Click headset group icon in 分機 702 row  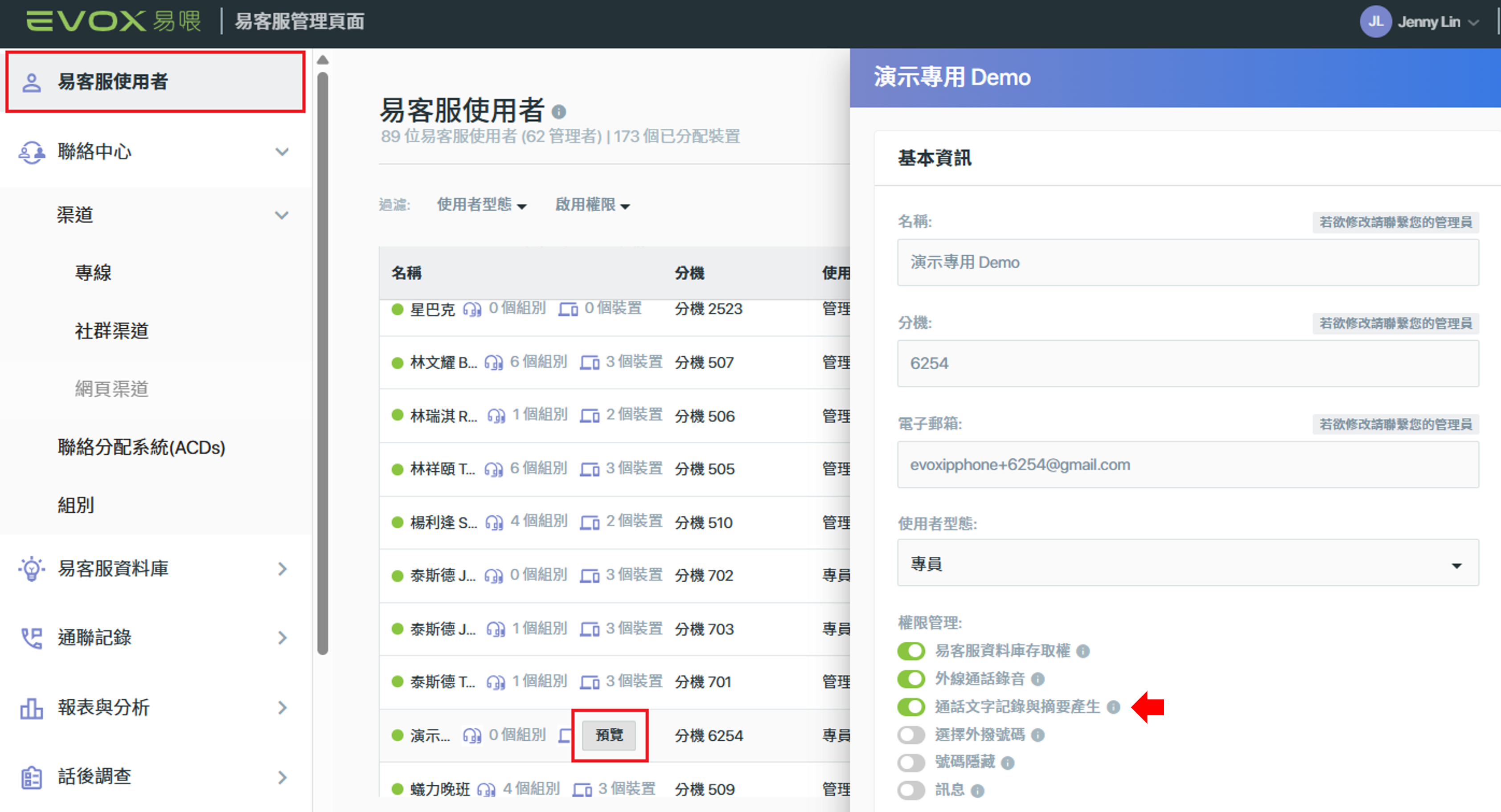493,575
